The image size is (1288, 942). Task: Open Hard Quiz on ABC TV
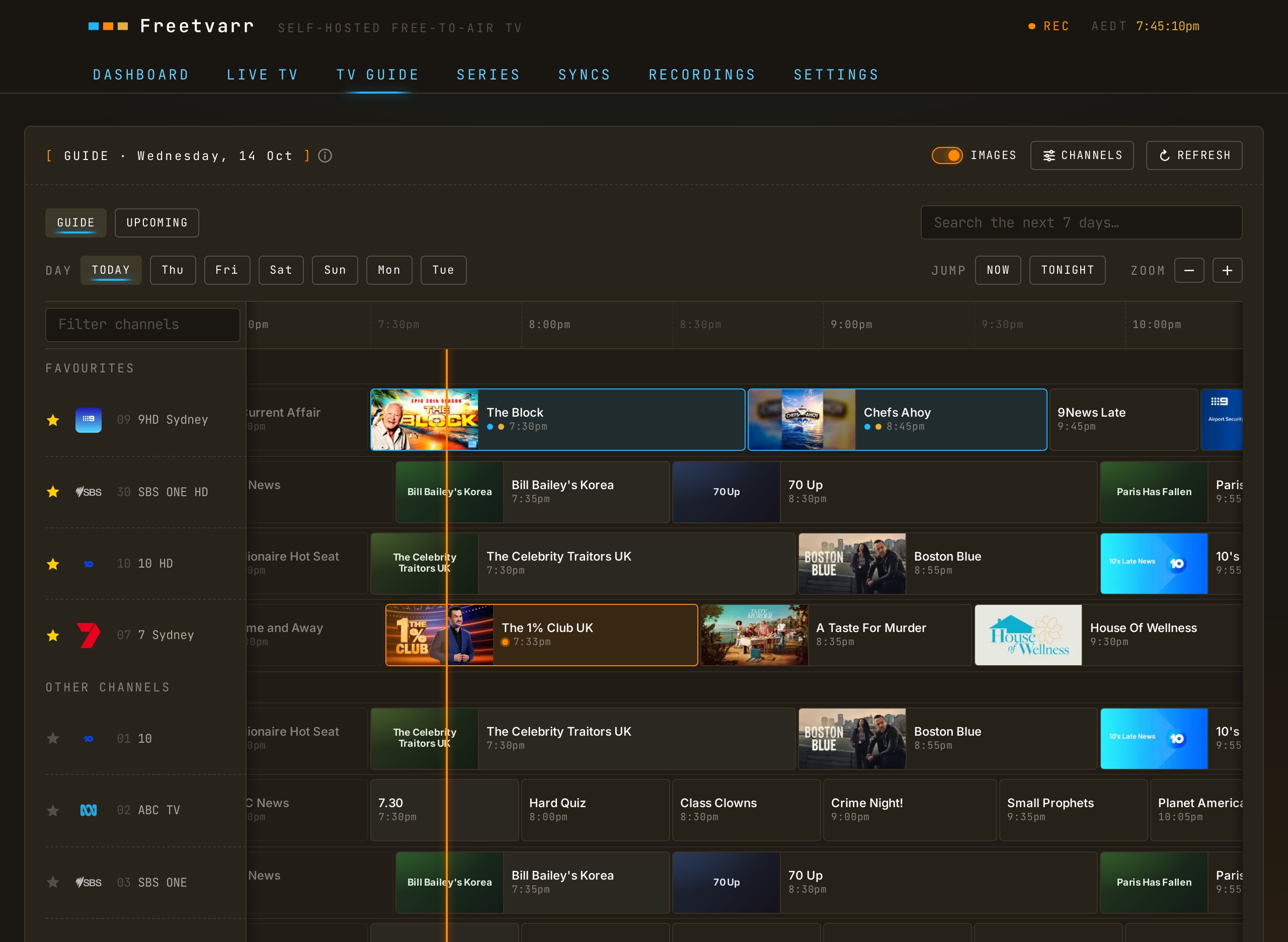595,810
